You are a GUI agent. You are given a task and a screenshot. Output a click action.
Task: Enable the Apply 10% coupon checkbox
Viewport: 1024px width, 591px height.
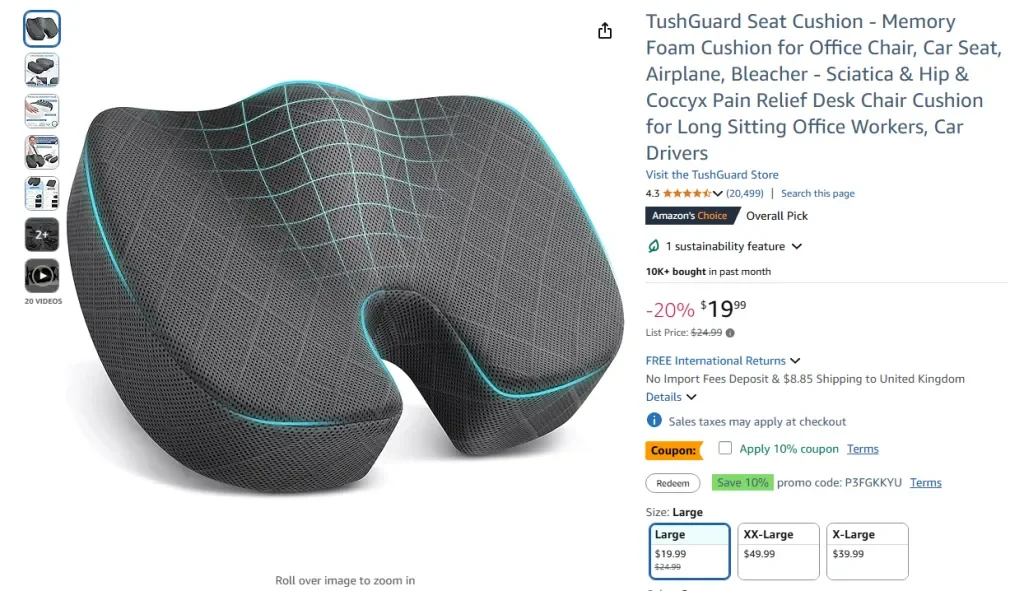tap(724, 448)
